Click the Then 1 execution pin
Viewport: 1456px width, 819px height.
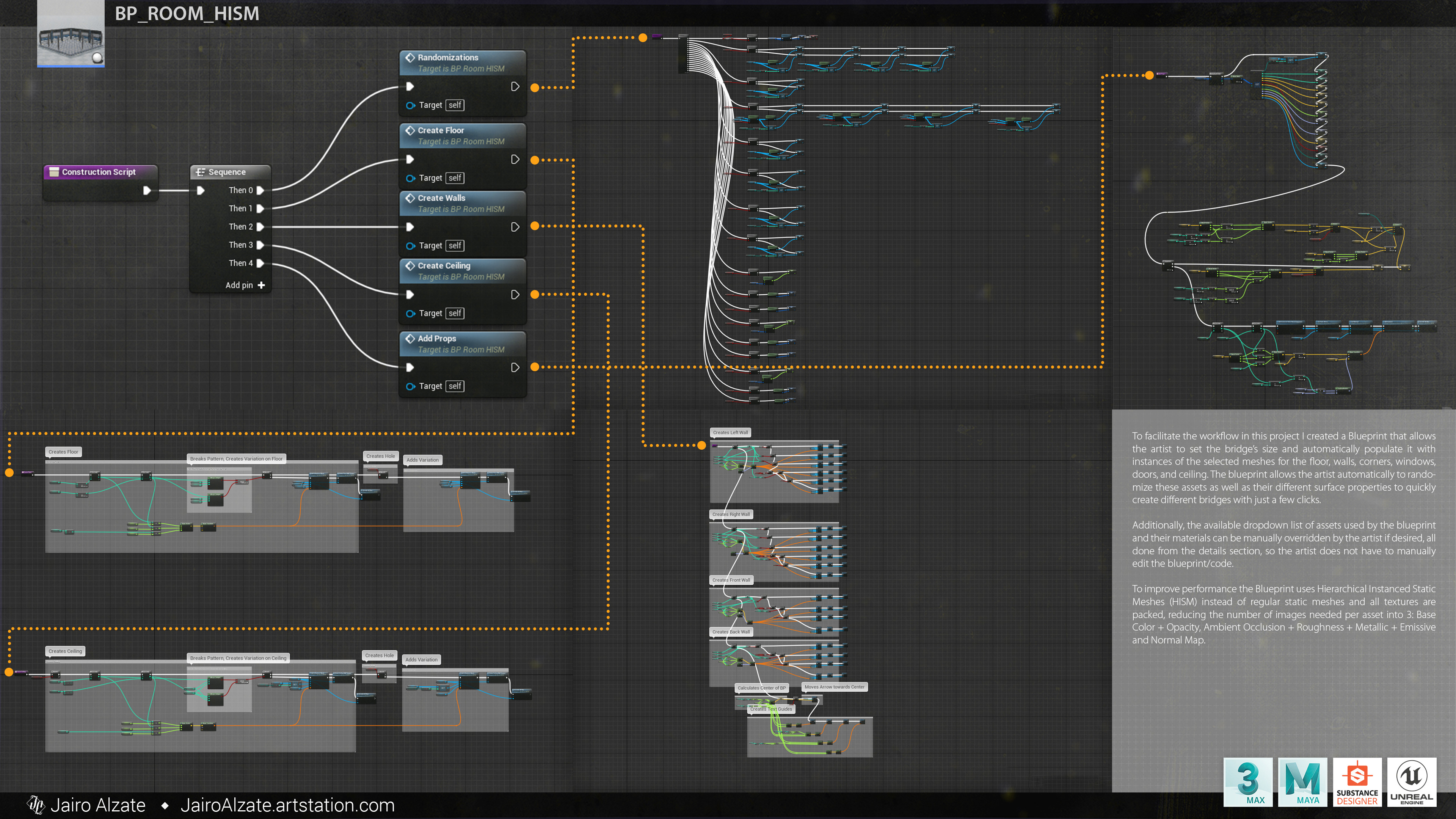260,209
